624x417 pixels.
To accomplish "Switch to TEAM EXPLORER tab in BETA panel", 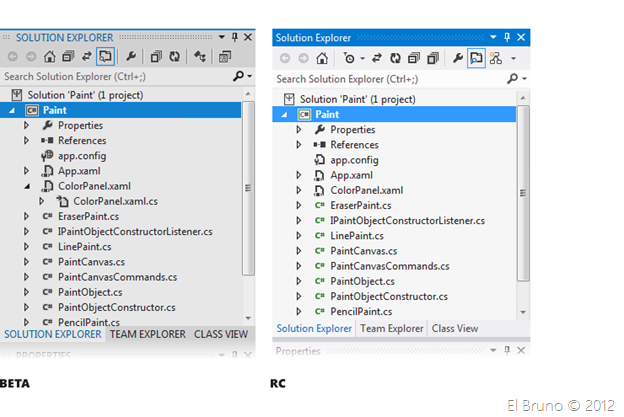I will [x=148, y=334].
